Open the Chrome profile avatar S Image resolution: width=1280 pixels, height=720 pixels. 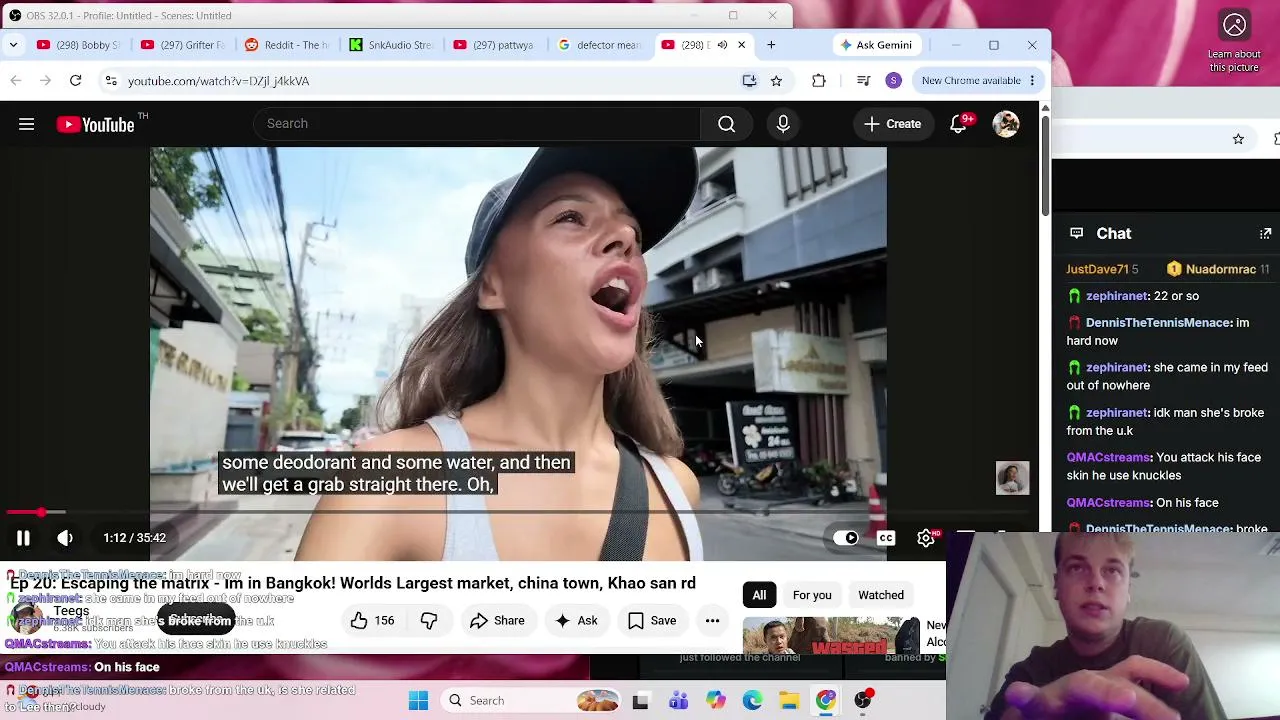point(894,81)
